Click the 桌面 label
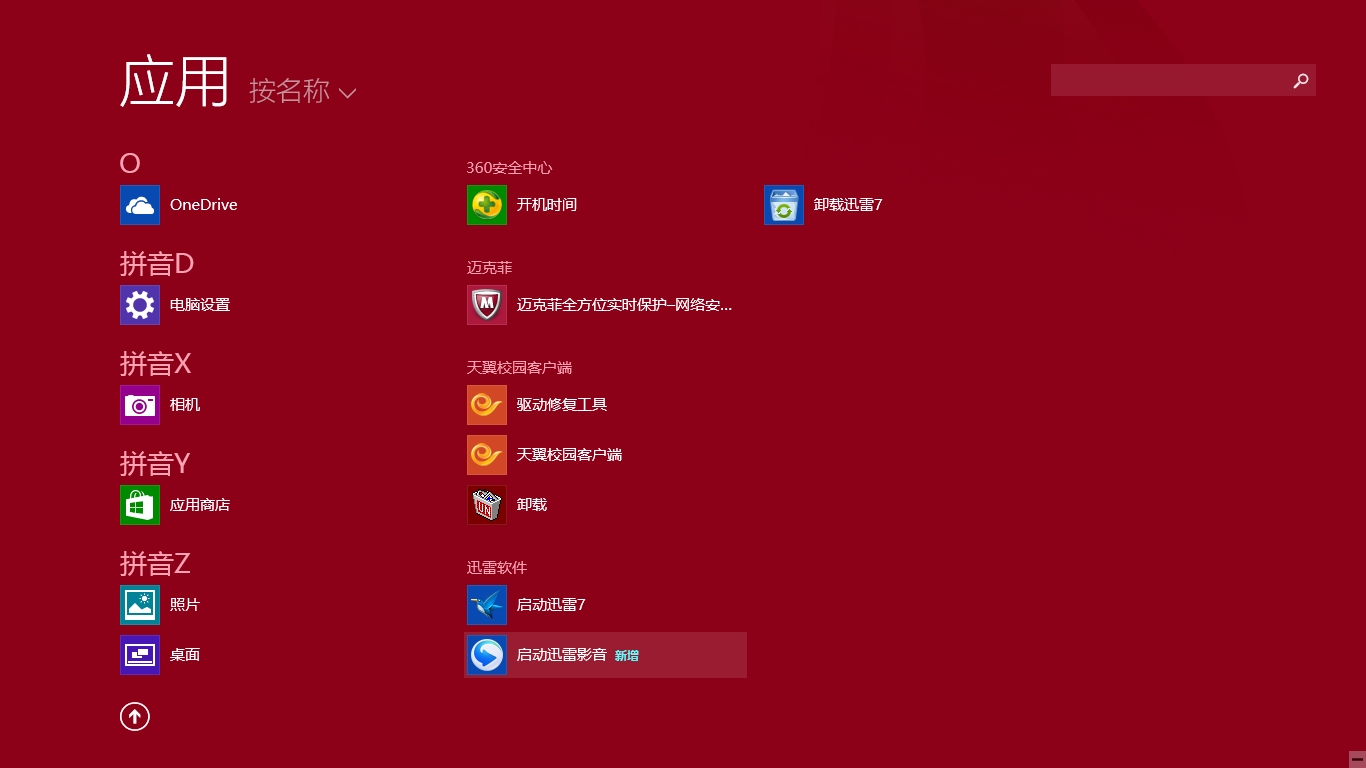The image size is (1366, 768). [185, 655]
